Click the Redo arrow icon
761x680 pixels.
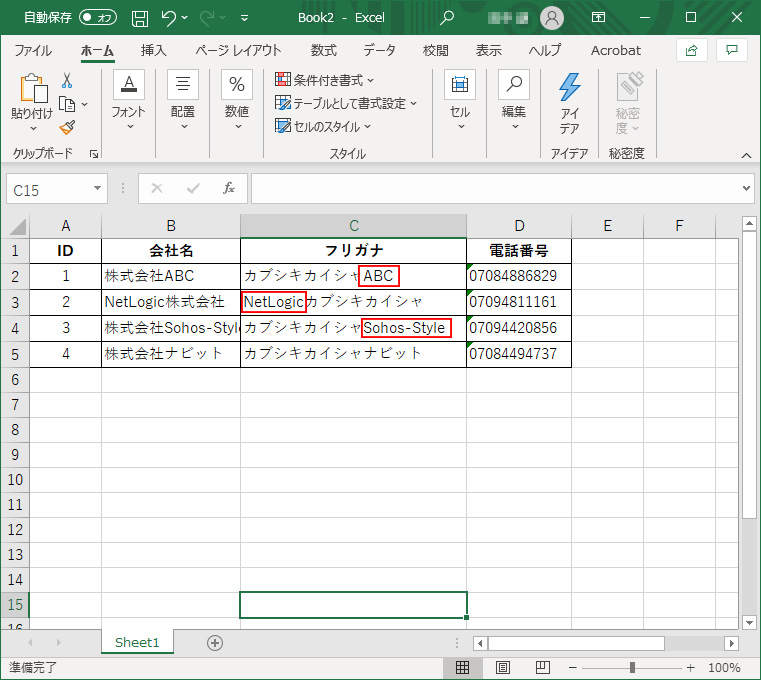207,18
